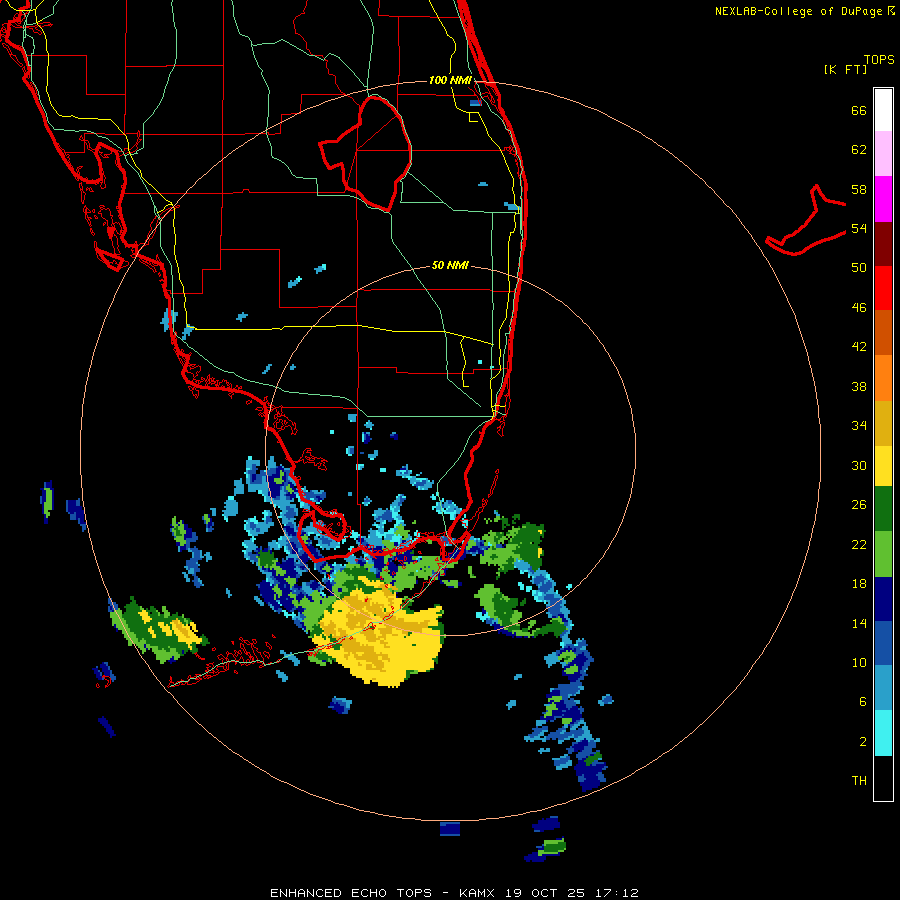This screenshot has width=900, height=900.
Task: Click the "26" legend value
Action: (x=859, y=505)
